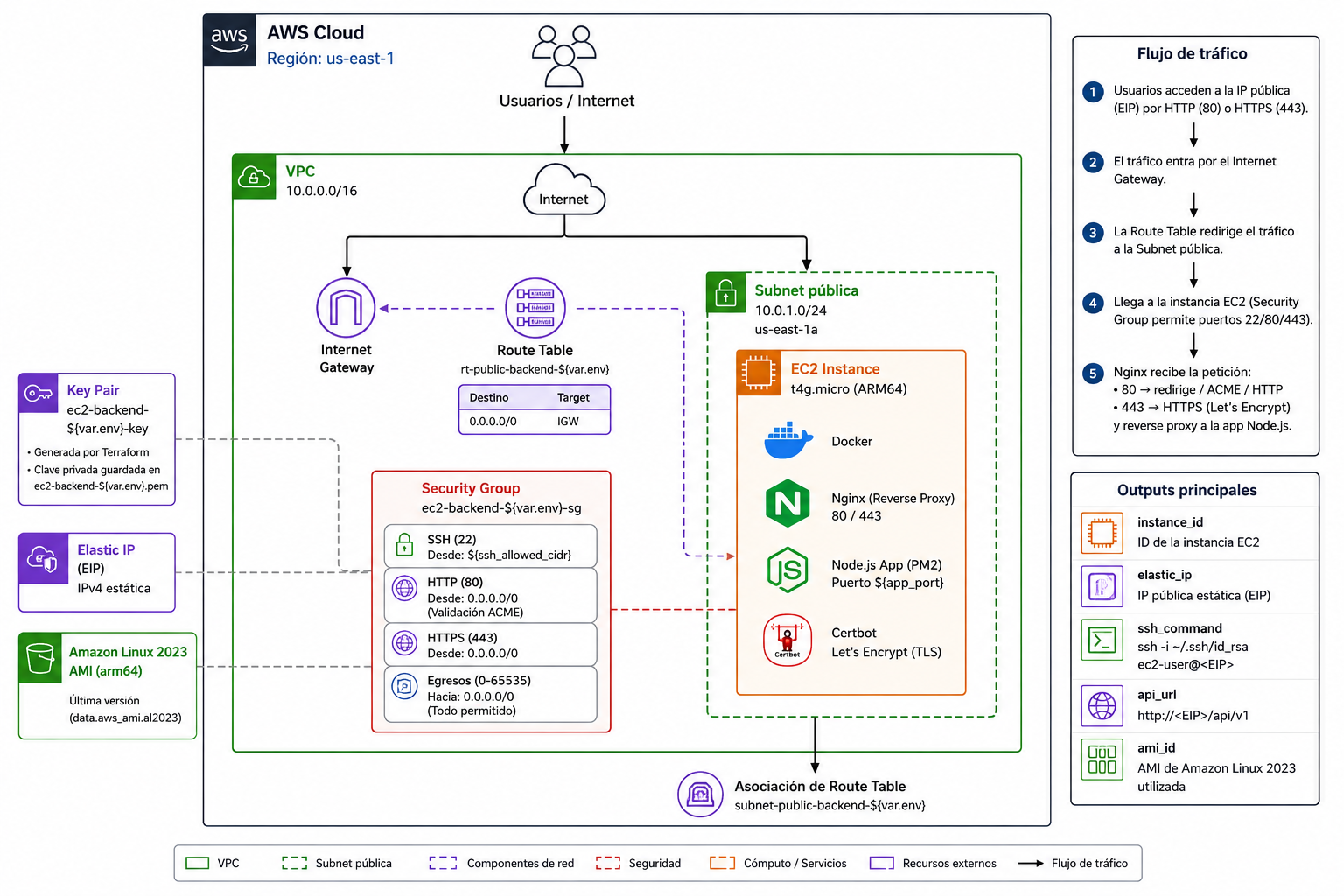Select the rt-public-backend-${var.env} label
Image resolution: width=1344 pixels, height=896 pixels.
click(535, 369)
